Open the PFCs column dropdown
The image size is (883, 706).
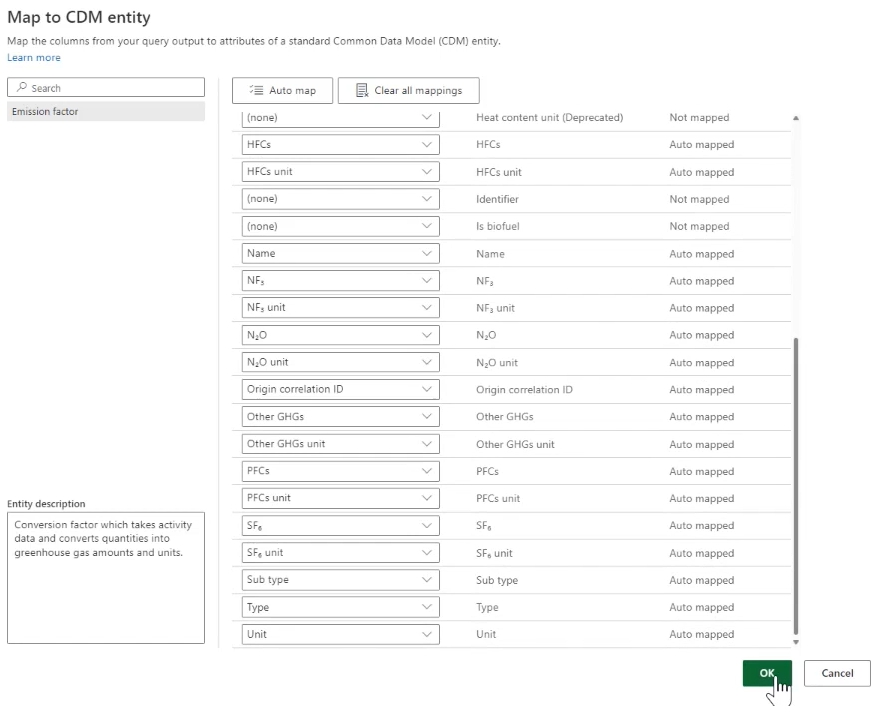pyautogui.click(x=341, y=471)
